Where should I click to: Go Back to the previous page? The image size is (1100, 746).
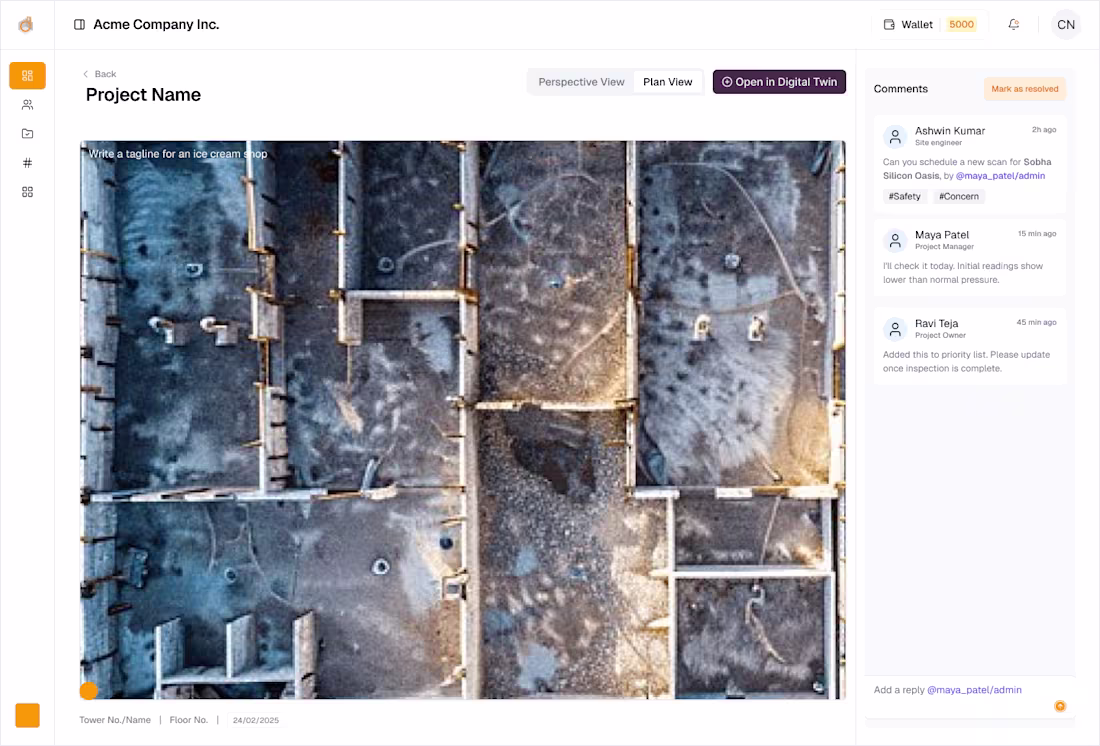(99, 74)
